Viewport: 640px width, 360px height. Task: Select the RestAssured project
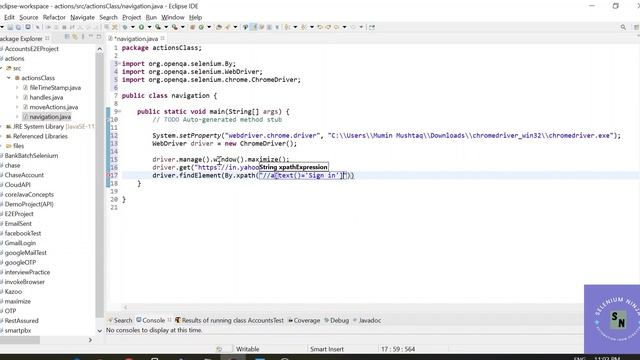point(21,321)
